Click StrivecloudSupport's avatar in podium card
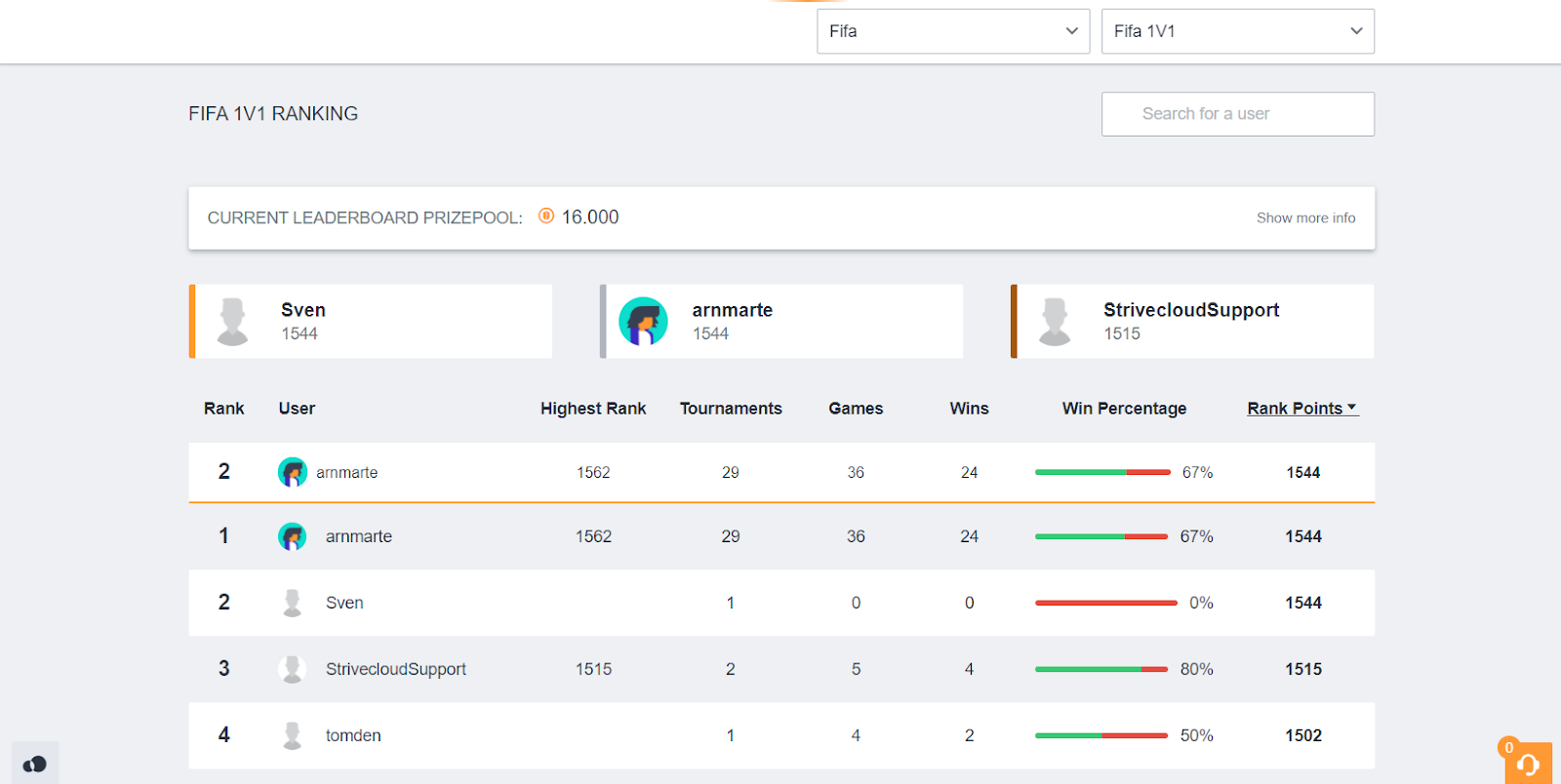The width and height of the screenshot is (1561, 784). click(x=1055, y=322)
